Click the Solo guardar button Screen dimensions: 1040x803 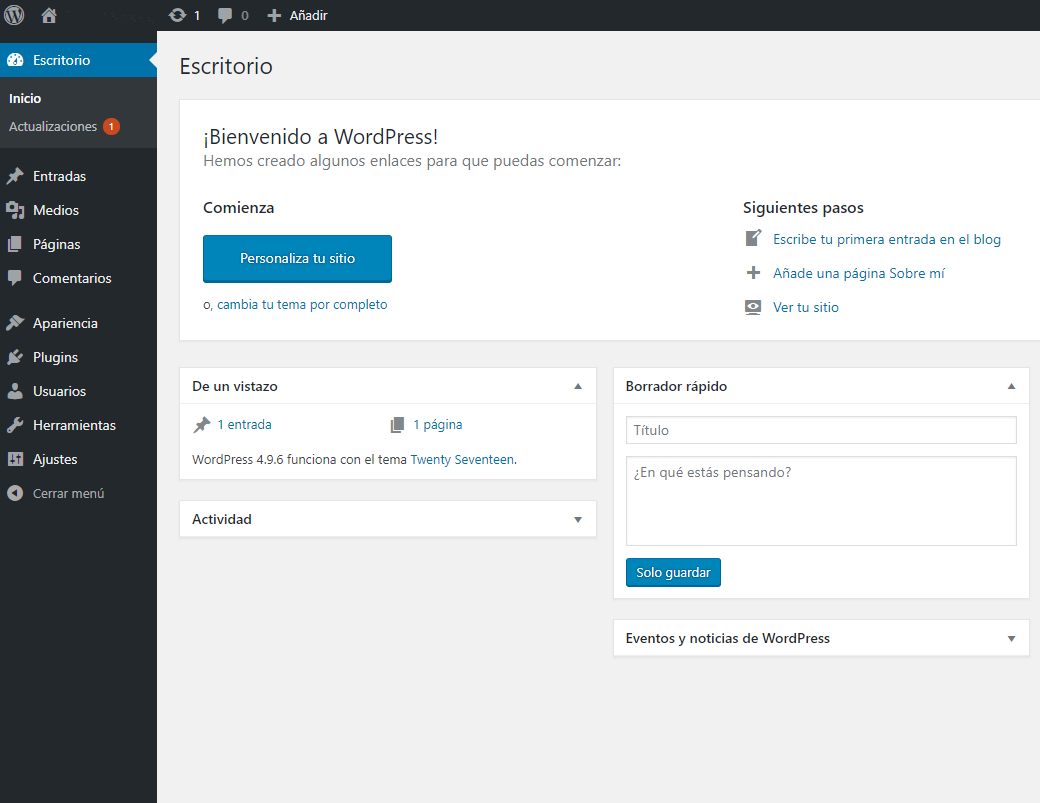pyautogui.click(x=673, y=573)
